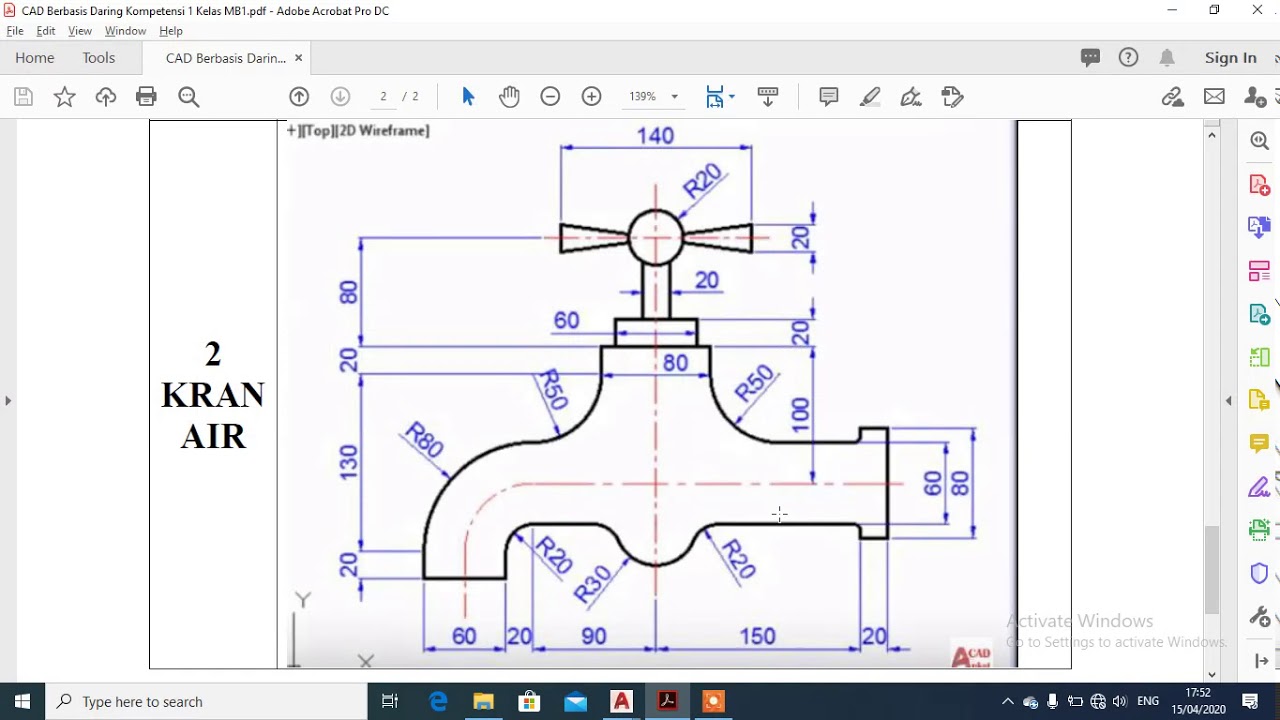Select the highlight text pen tool
The height and width of the screenshot is (720, 1280).
(870, 97)
